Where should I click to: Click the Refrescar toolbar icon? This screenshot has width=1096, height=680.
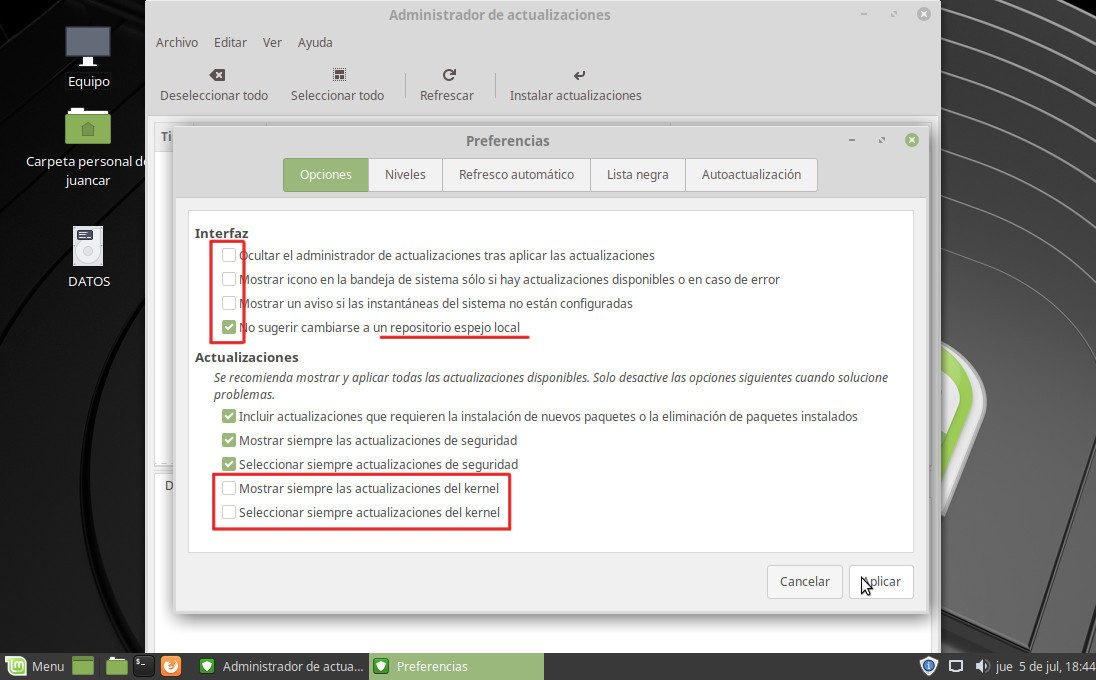(448, 76)
